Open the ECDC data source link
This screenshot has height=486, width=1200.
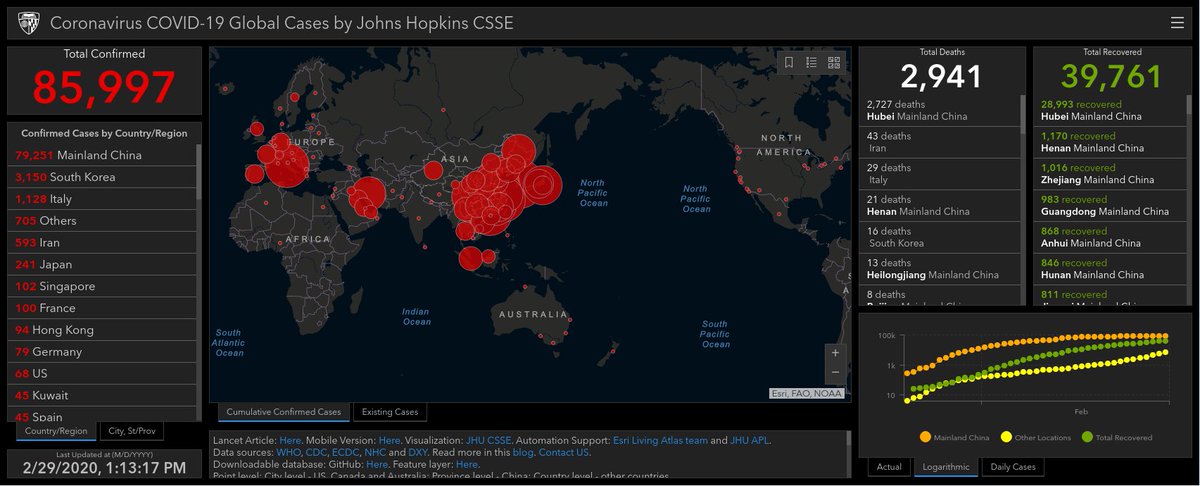click(x=347, y=453)
